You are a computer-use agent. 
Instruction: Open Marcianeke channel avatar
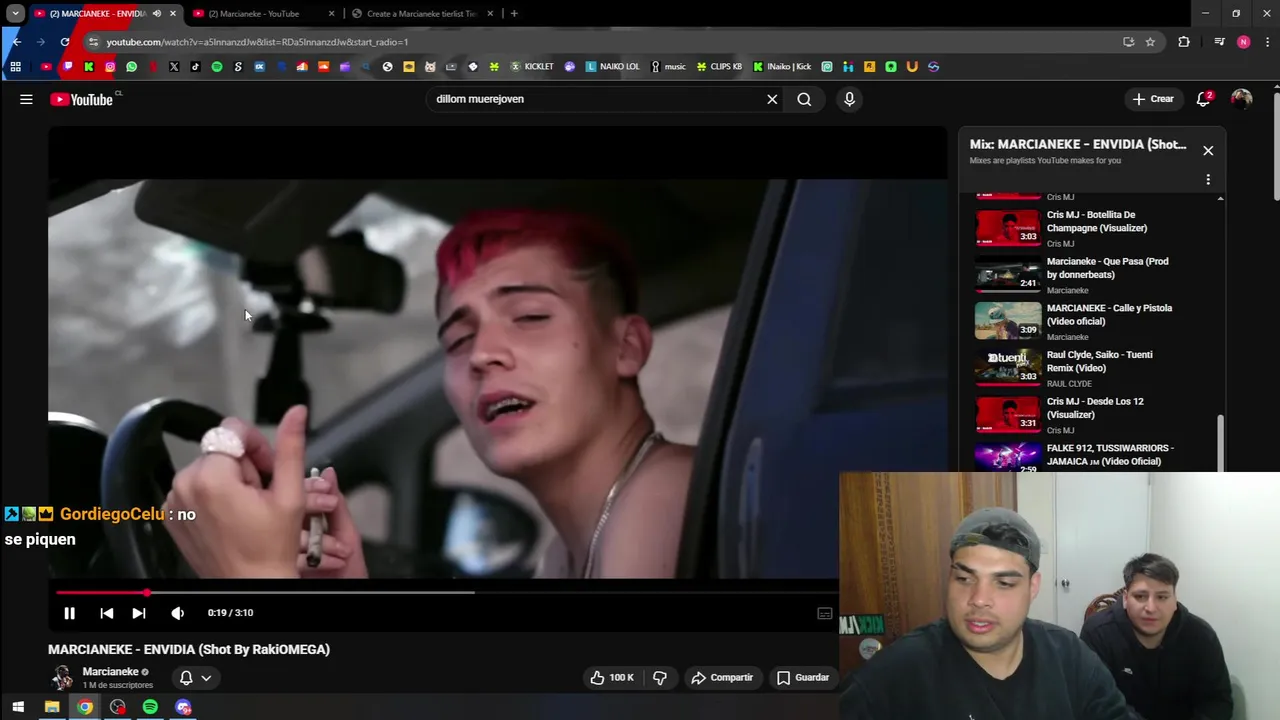click(x=62, y=677)
